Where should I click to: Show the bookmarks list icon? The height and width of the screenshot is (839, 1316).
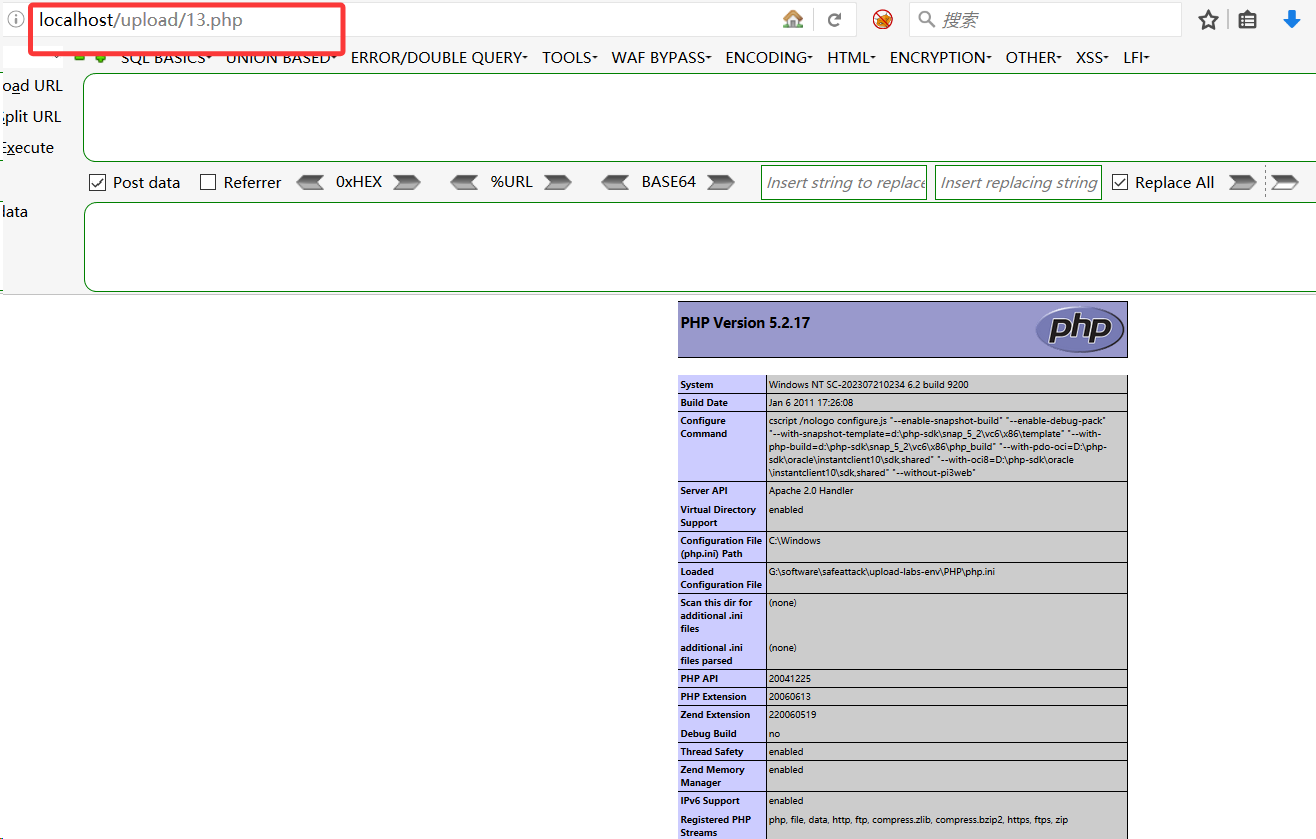pos(1247,19)
